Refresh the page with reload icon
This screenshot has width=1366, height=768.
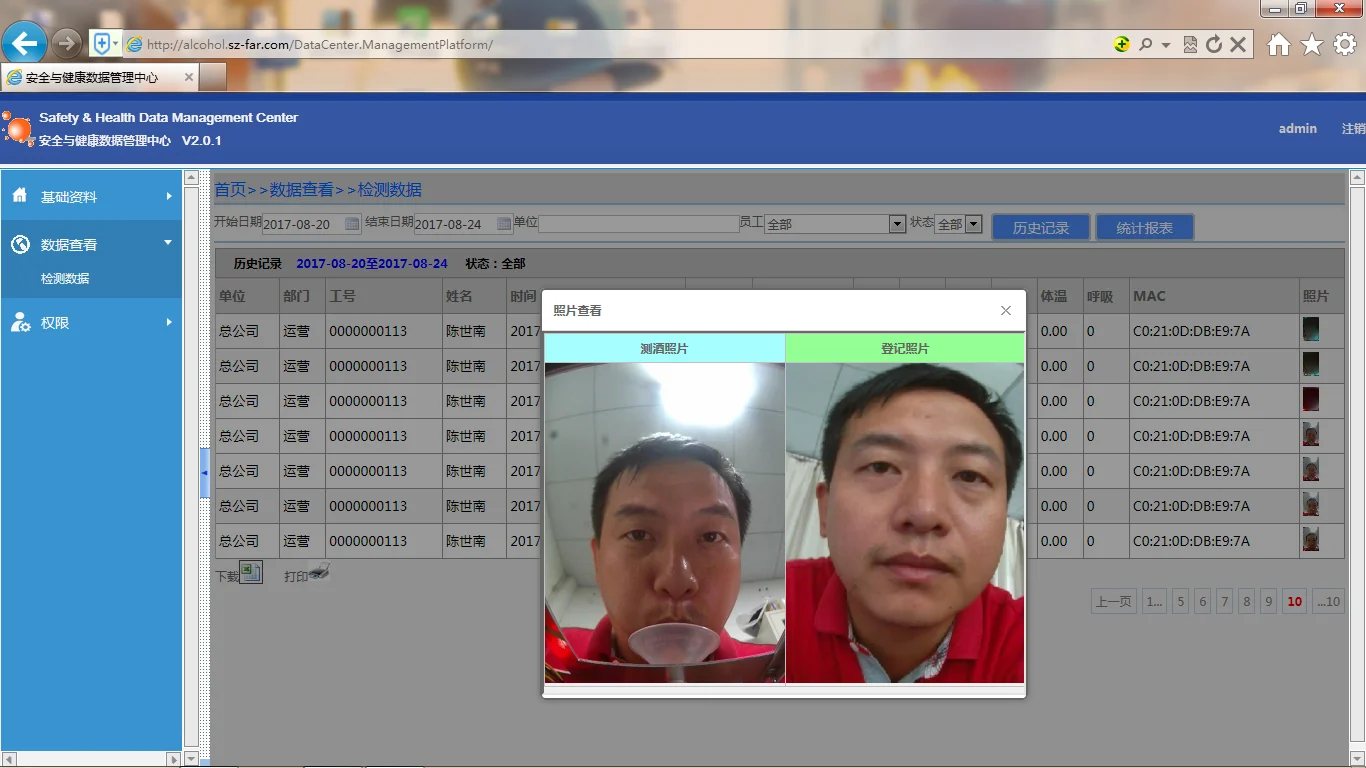coord(1214,45)
